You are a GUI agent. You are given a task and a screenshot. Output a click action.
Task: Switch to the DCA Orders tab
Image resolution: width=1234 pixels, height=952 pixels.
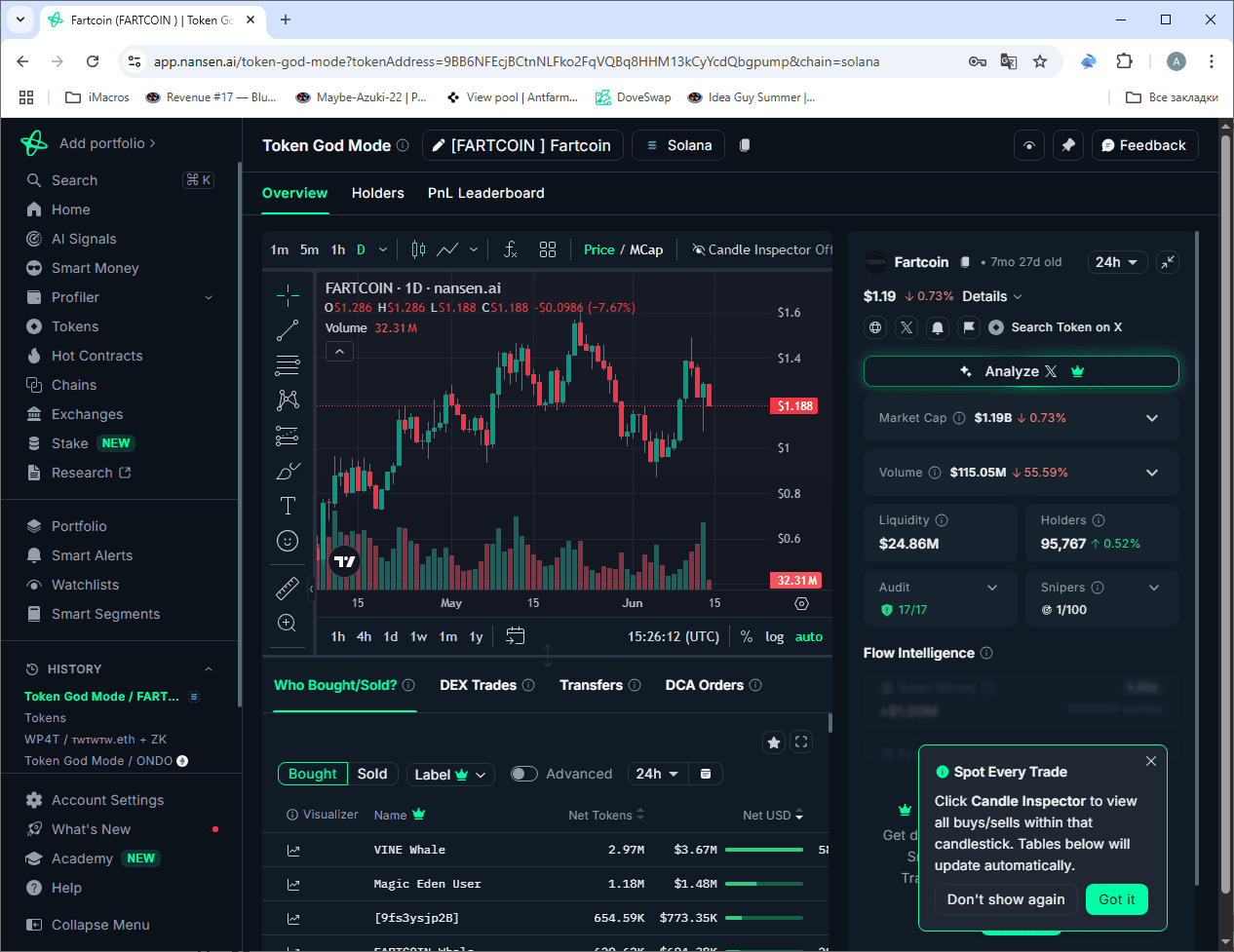[705, 685]
